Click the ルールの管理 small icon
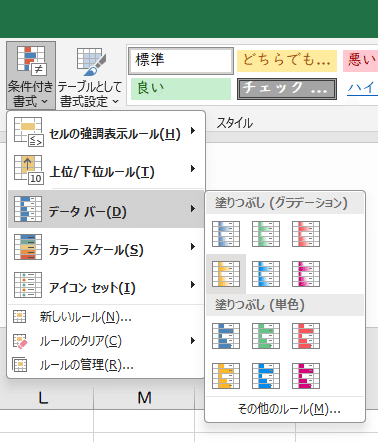378x442 pixels. click(20, 365)
